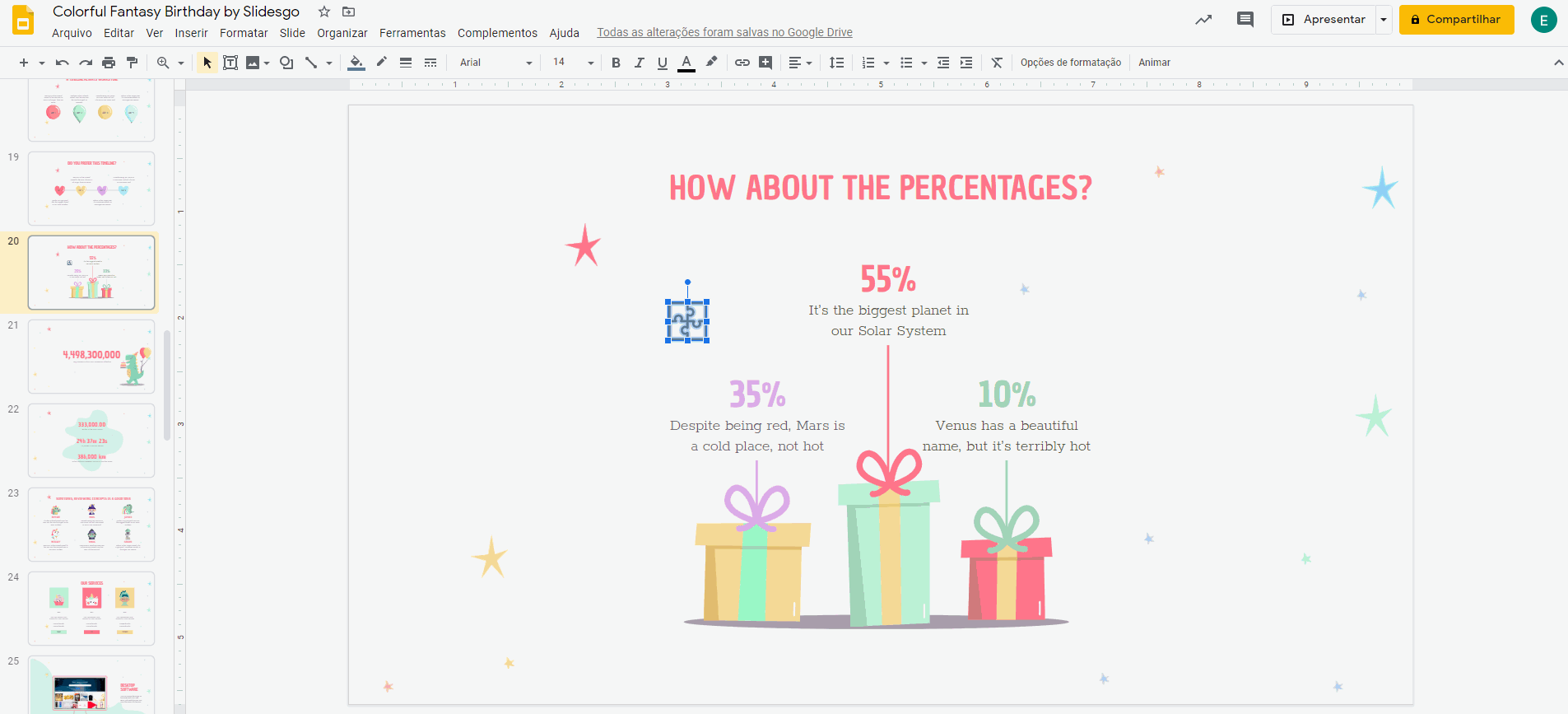
Task: Choose the select arrow cursor tool
Action: point(207,63)
